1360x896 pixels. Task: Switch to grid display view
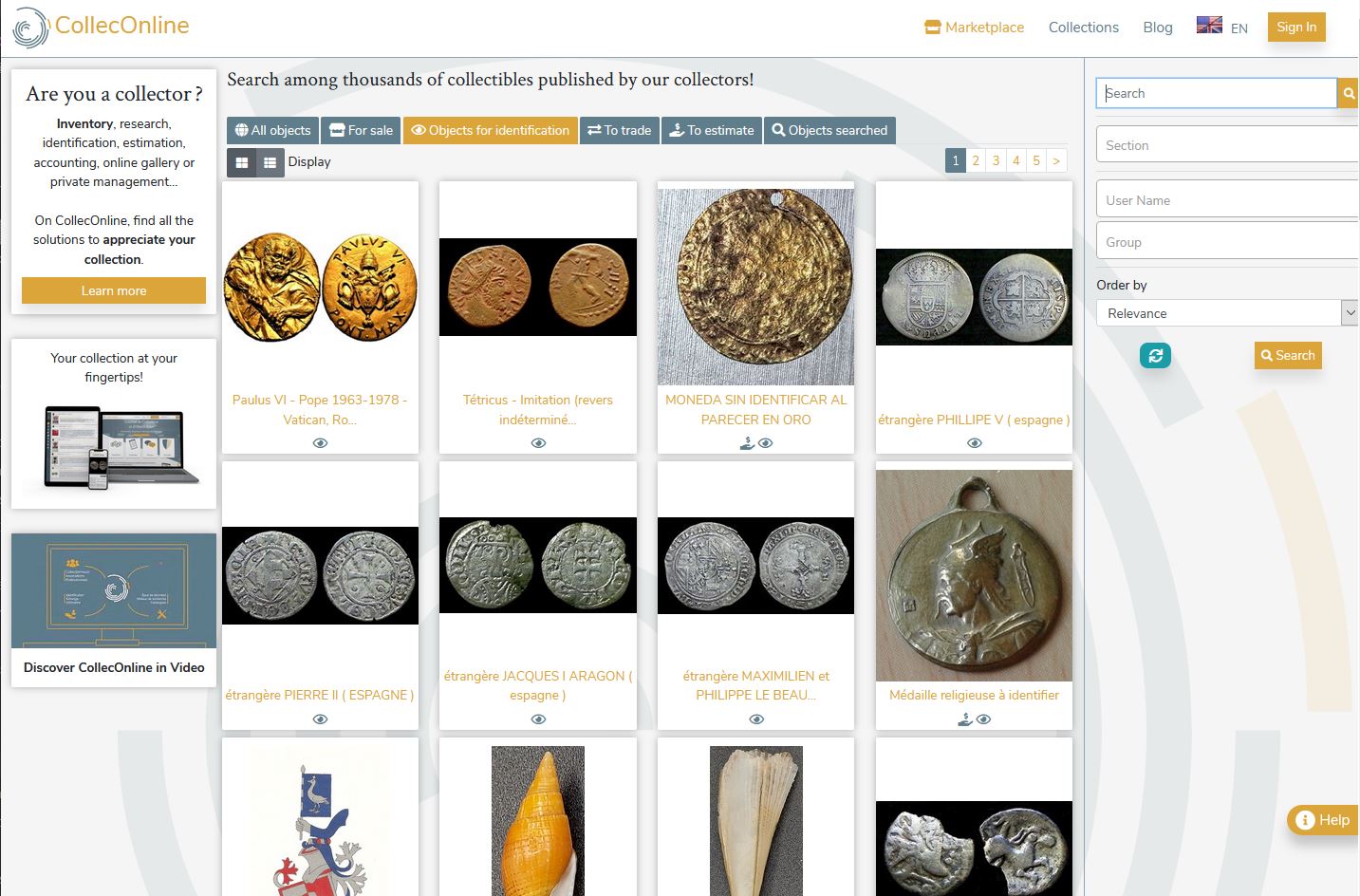click(x=241, y=162)
